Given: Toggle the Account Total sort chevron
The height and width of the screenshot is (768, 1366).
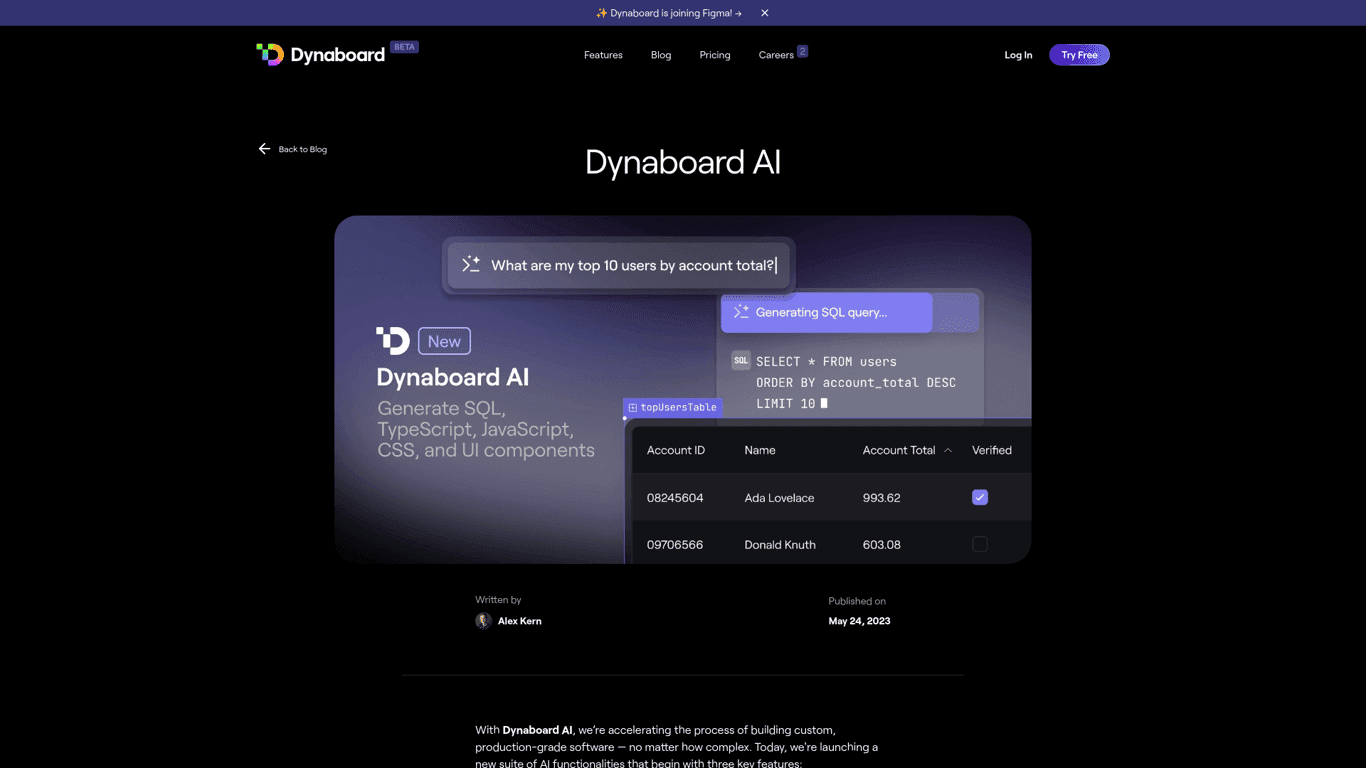Looking at the screenshot, I should [947, 450].
